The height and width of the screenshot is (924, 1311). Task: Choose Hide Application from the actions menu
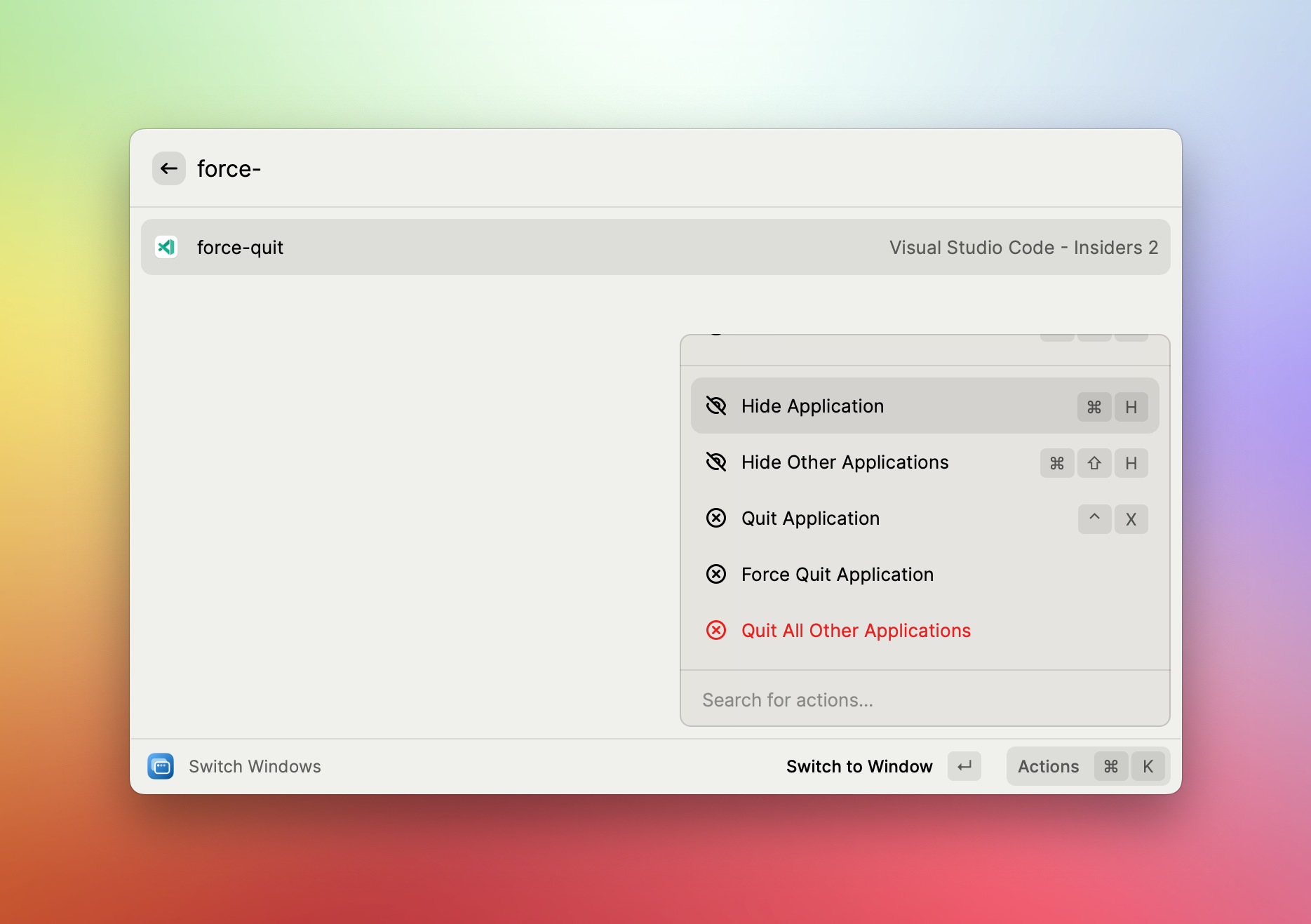point(925,406)
